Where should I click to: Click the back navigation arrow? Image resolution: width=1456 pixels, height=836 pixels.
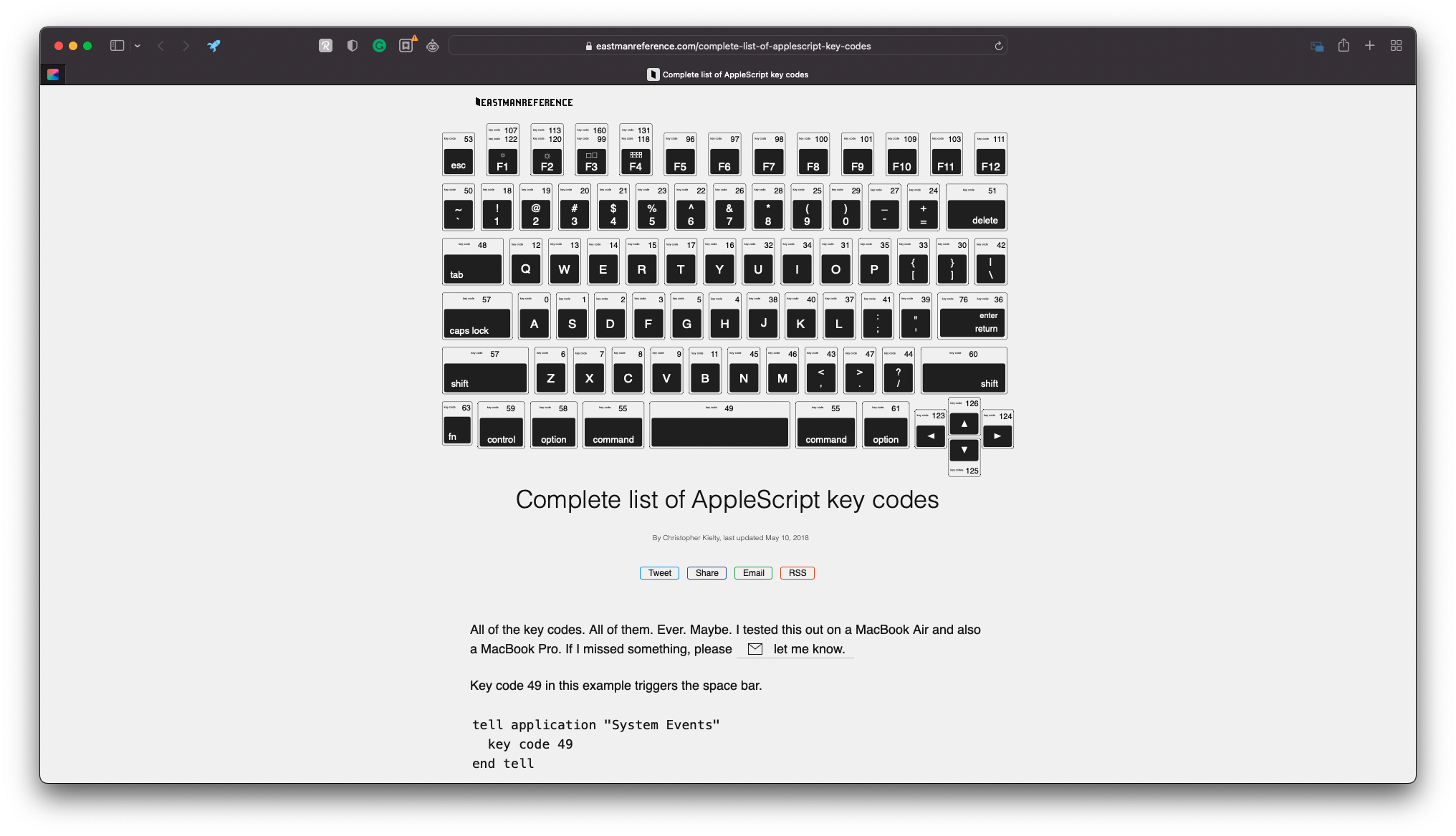point(161,45)
